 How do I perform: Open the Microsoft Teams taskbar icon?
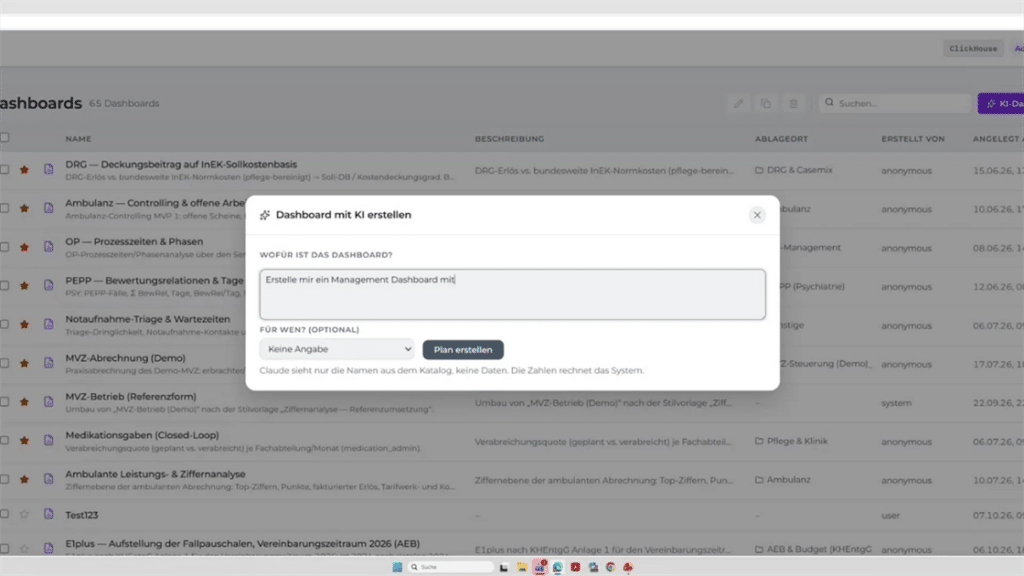(539, 567)
